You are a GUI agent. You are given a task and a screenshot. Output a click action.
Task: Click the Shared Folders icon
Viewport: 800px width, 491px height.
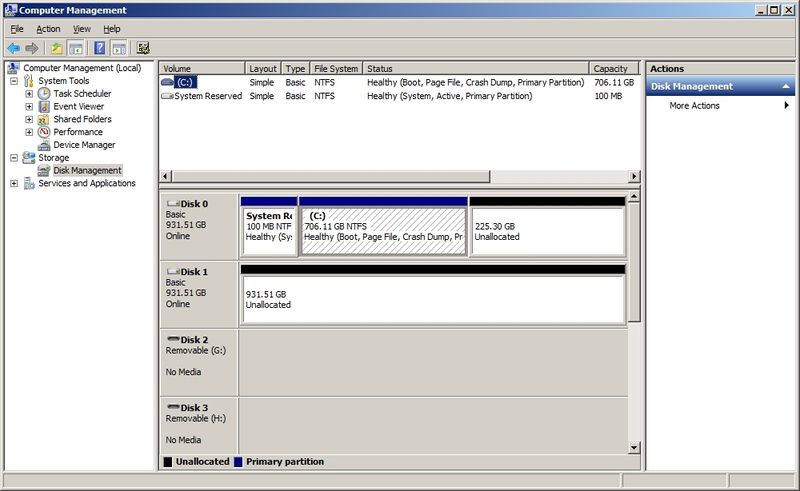click(x=44, y=119)
